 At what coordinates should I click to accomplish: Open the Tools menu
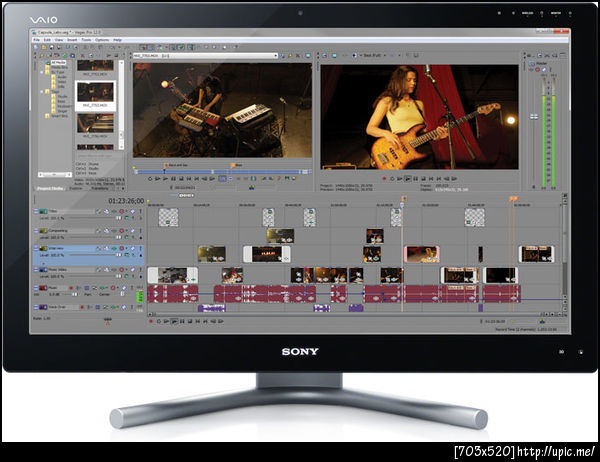86,40
